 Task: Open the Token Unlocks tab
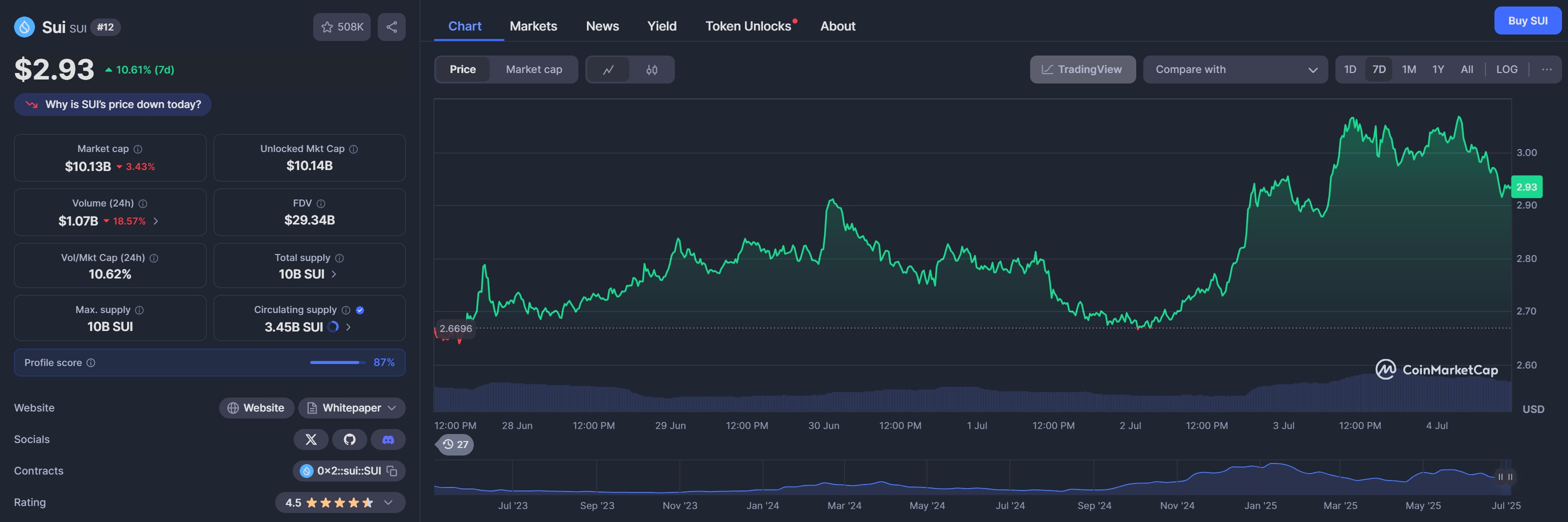pos(748,26)
